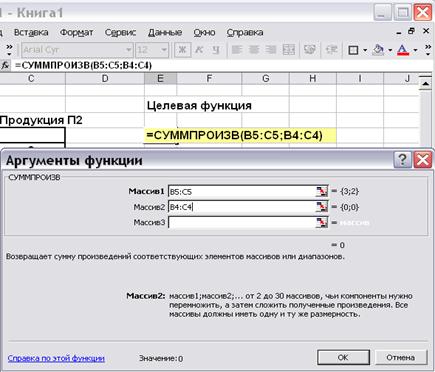Click the OK button
Image resolution: width=435 pixels, height=372 pixels.
343,358
